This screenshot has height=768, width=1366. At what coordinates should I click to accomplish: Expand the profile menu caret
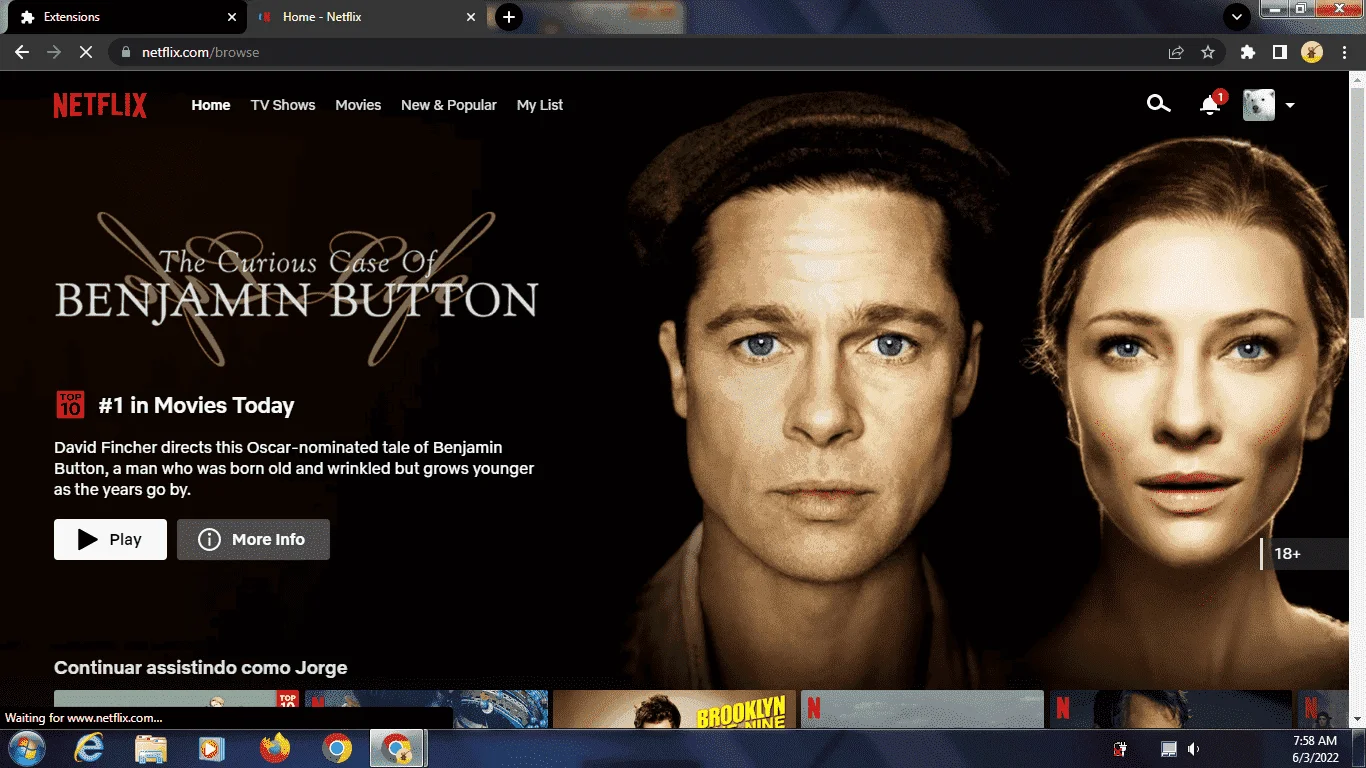(x=1290, y=105)
